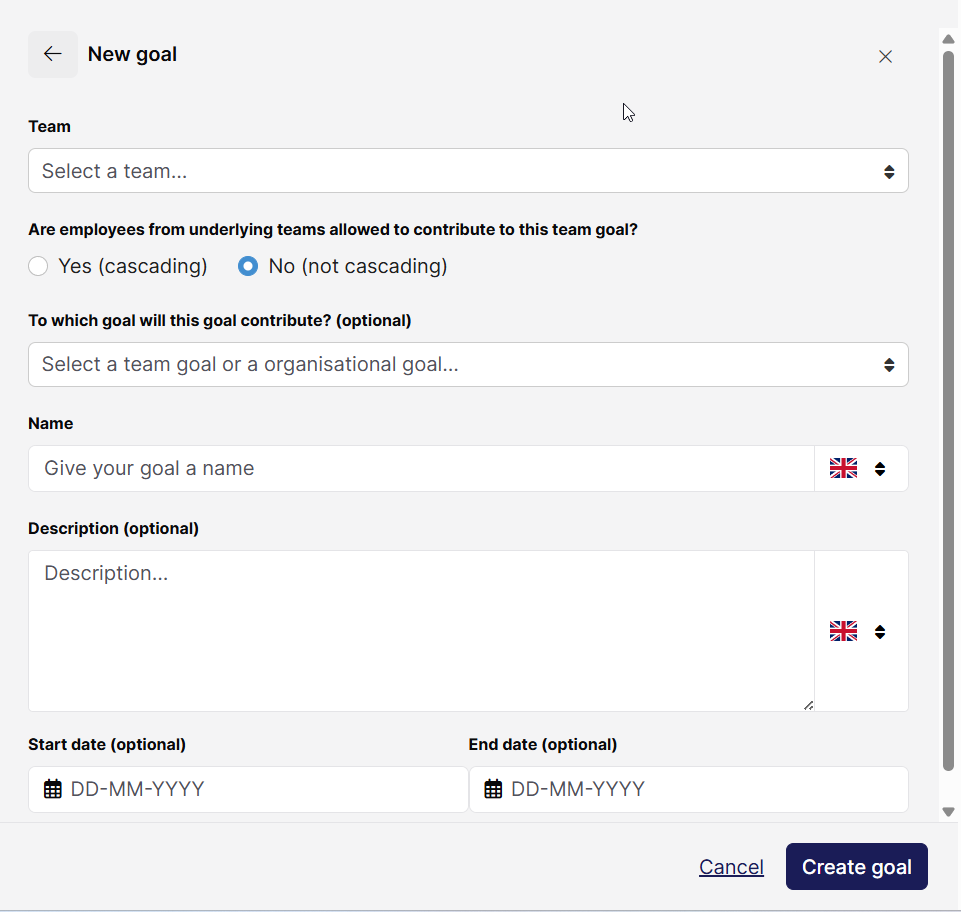Screen dimensions: 961x912
Task: Click the End date calendar icon
Action: coord(493,789)
